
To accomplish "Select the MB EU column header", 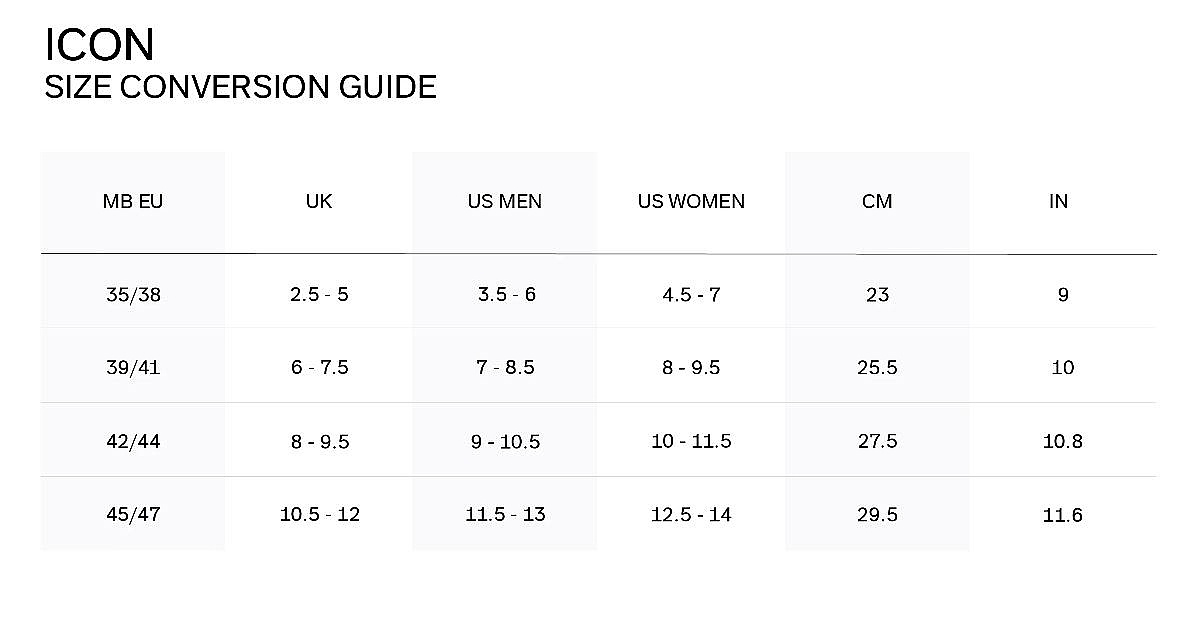I will coord(133,201).
